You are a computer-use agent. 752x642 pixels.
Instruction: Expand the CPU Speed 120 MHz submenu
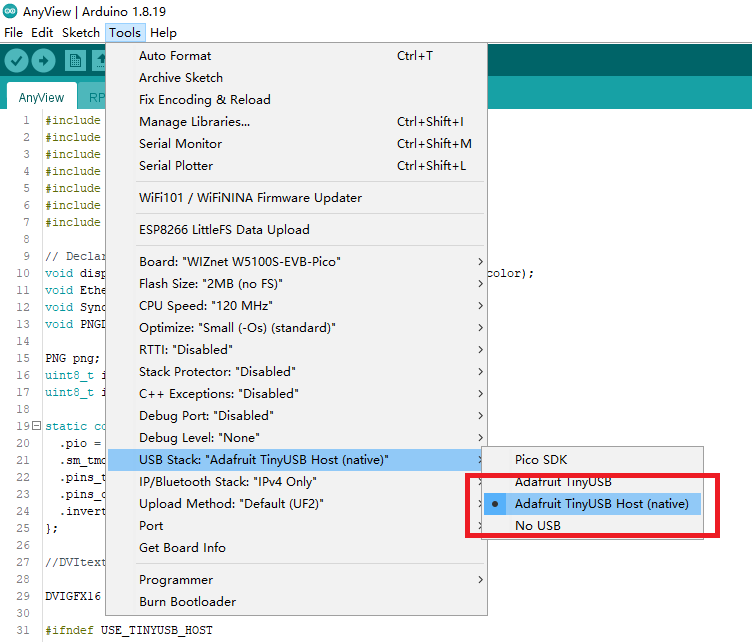coord(296,306)
